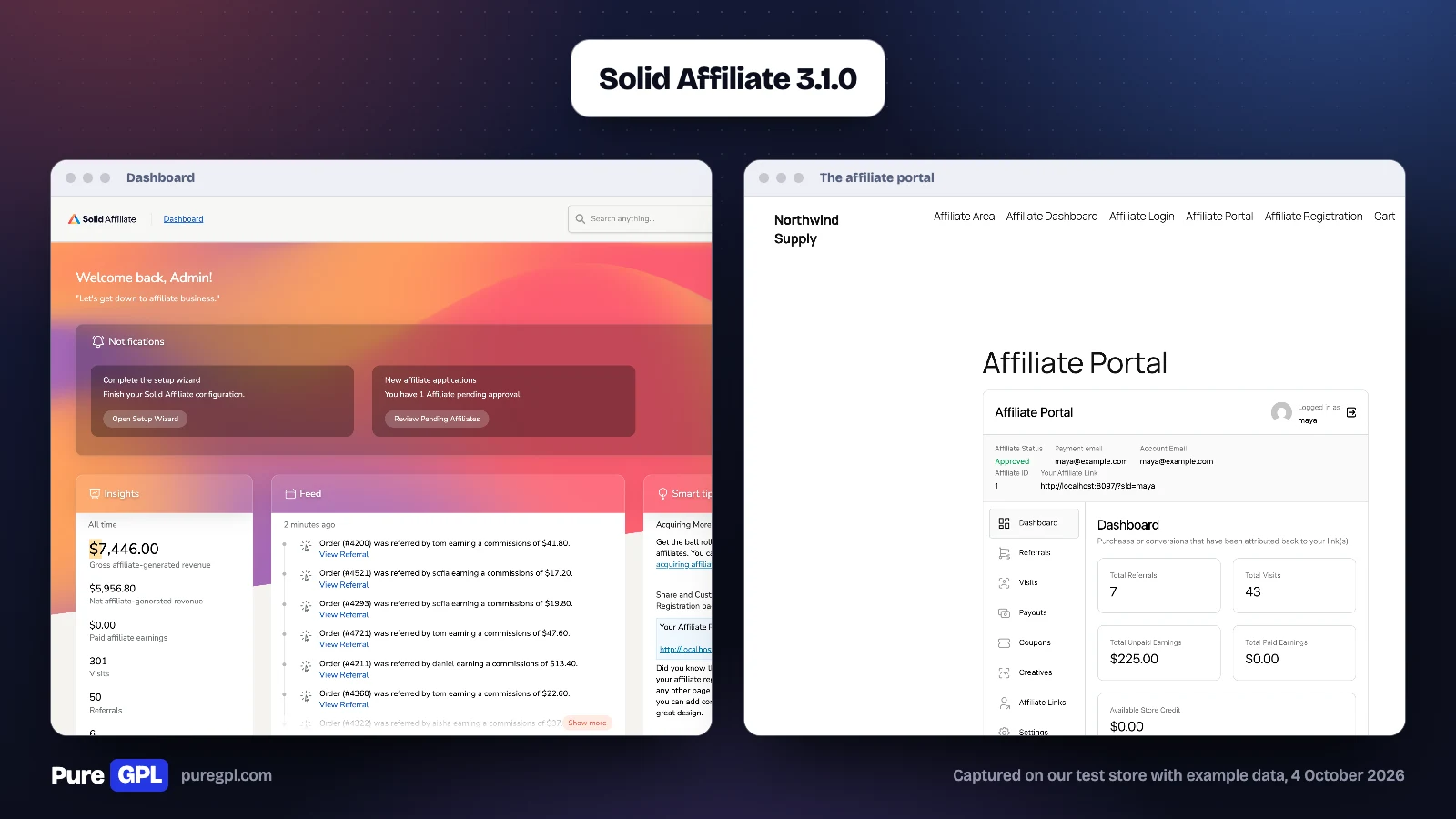The height and width of the screenshot is (819, 1456).
Task: Click the feed icon beside Order #4521
Action: coord(306,576)
